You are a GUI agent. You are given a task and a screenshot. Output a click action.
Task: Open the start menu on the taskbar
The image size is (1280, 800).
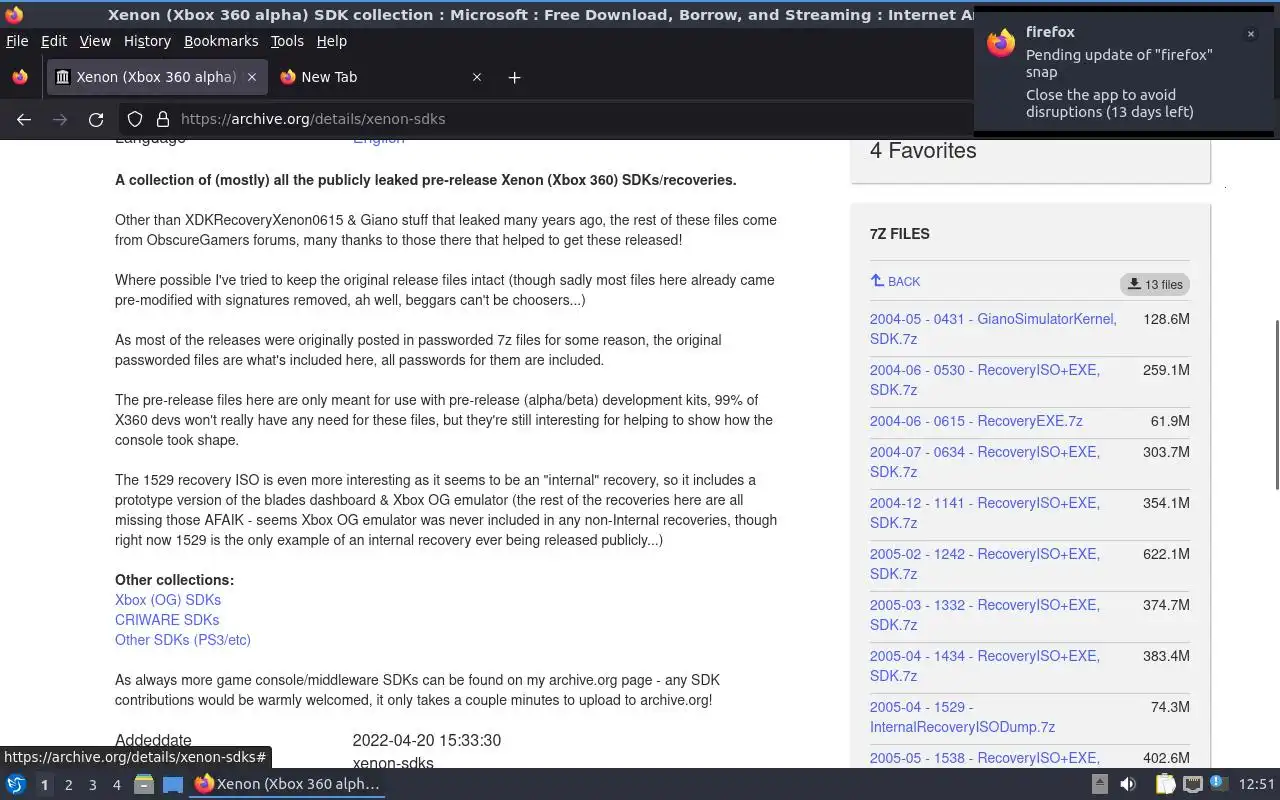pos(16,785)
